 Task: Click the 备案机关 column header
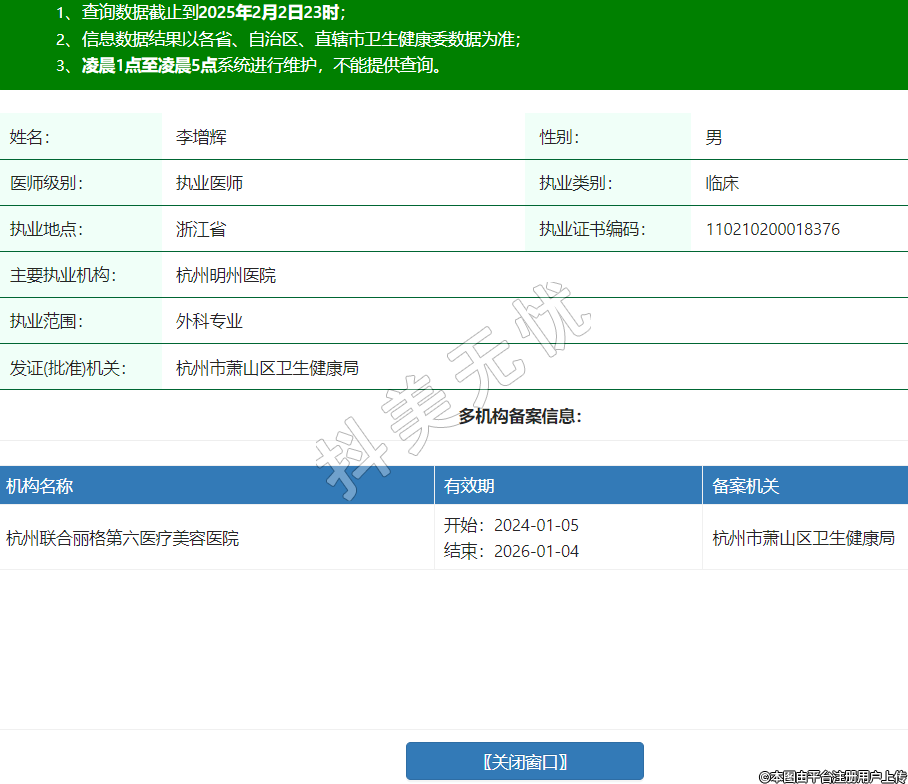[x=745, y=486]
